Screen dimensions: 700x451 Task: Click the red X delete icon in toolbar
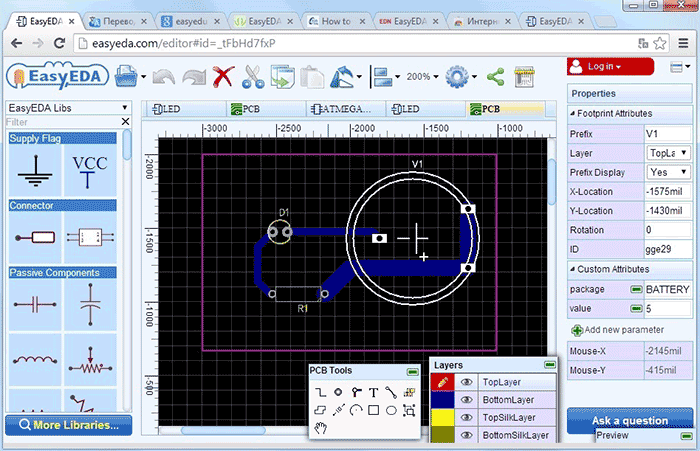coord(223,76)
